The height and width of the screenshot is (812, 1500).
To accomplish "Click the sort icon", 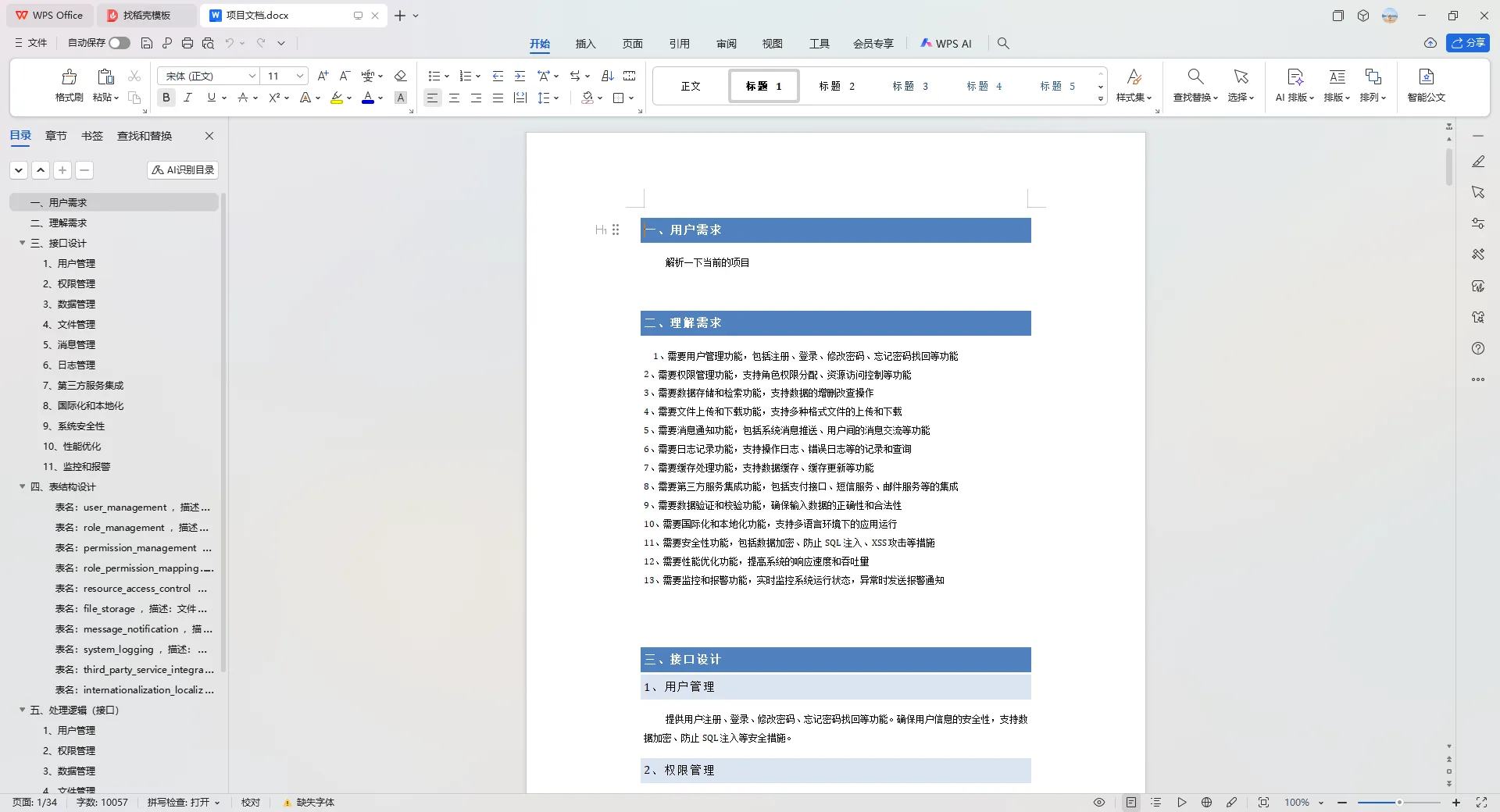I will pos(607,76).
